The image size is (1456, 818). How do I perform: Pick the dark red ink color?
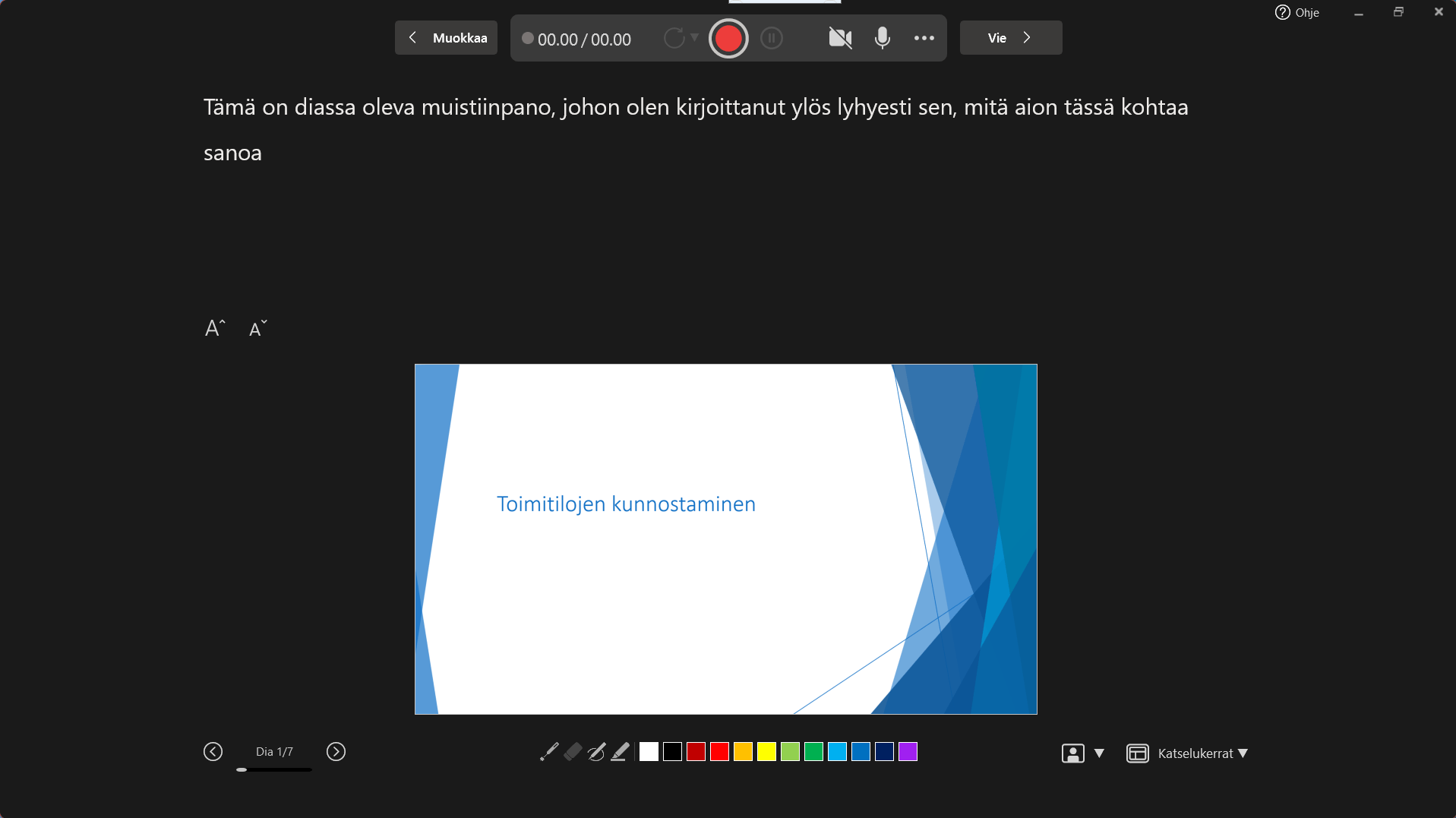point(696,752)
